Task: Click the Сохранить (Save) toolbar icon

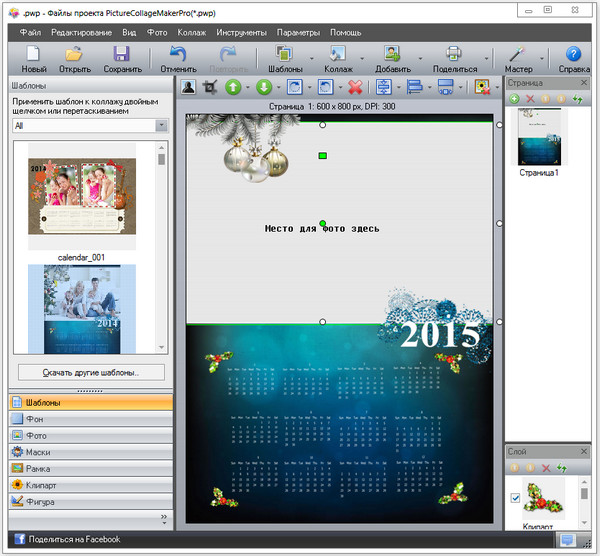Action: pos(122,54)
